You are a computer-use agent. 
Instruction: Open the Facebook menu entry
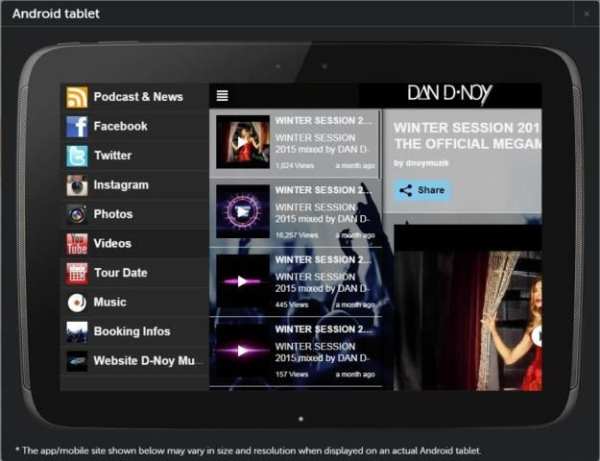pyautogui.click(x=135, y=126)
